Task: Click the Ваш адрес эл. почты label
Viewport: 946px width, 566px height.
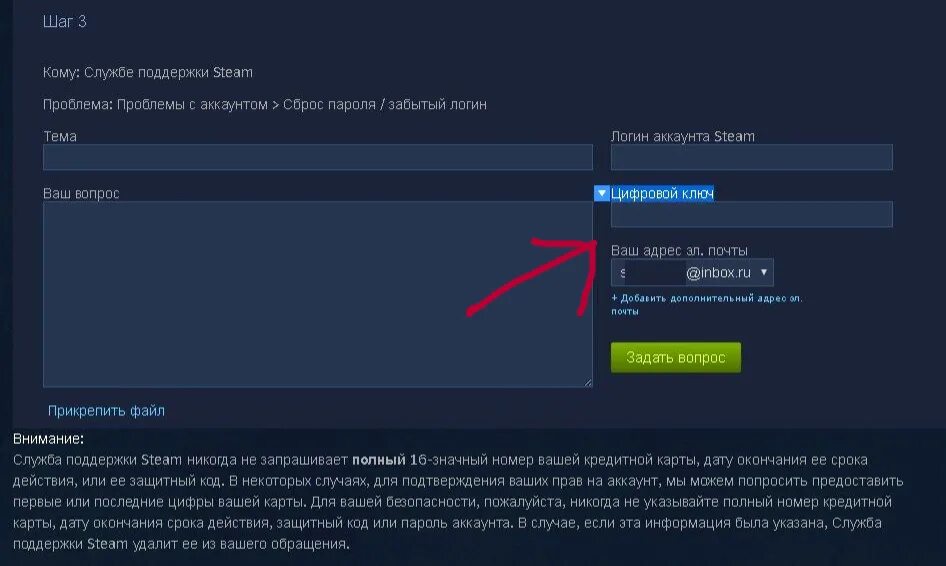Action: pyautogui.click(x=679, y=250)
